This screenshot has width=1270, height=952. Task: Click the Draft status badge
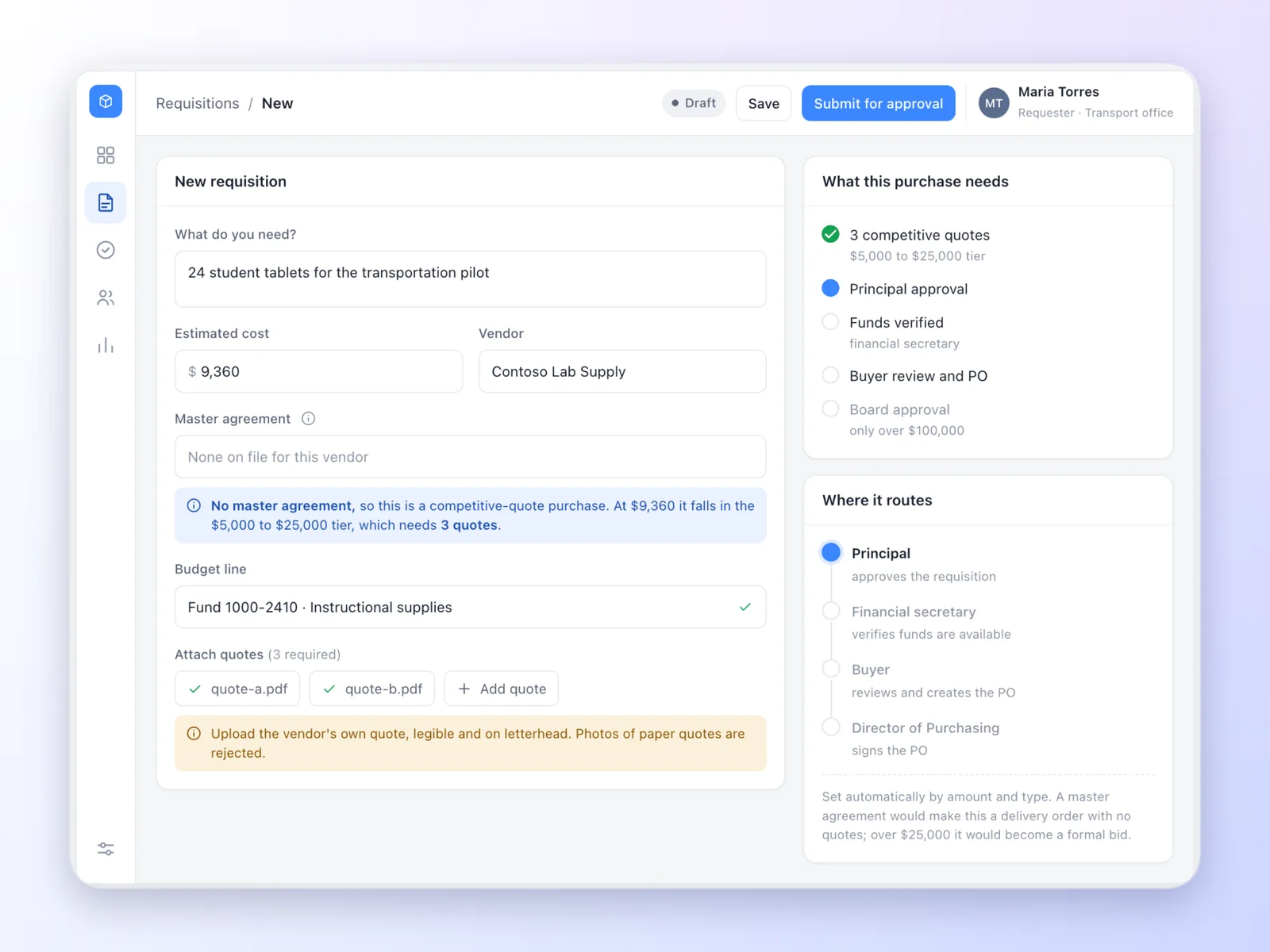[x=694, y=103]
